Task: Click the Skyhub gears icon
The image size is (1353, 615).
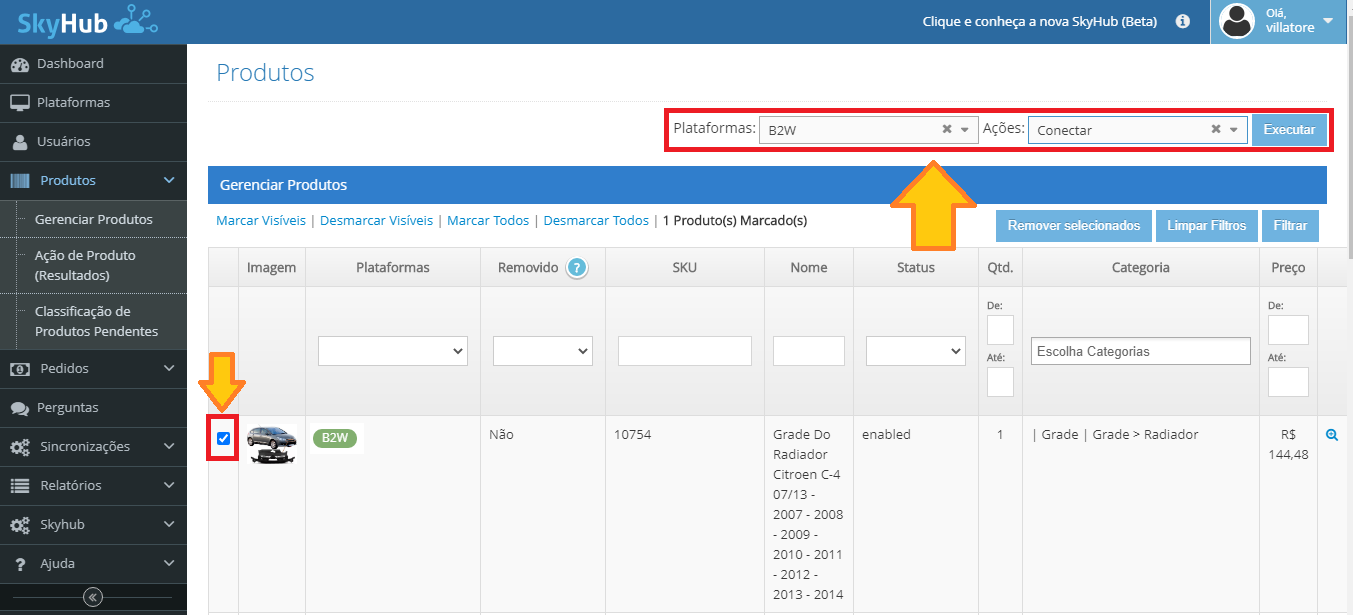Action: point(19,525)
